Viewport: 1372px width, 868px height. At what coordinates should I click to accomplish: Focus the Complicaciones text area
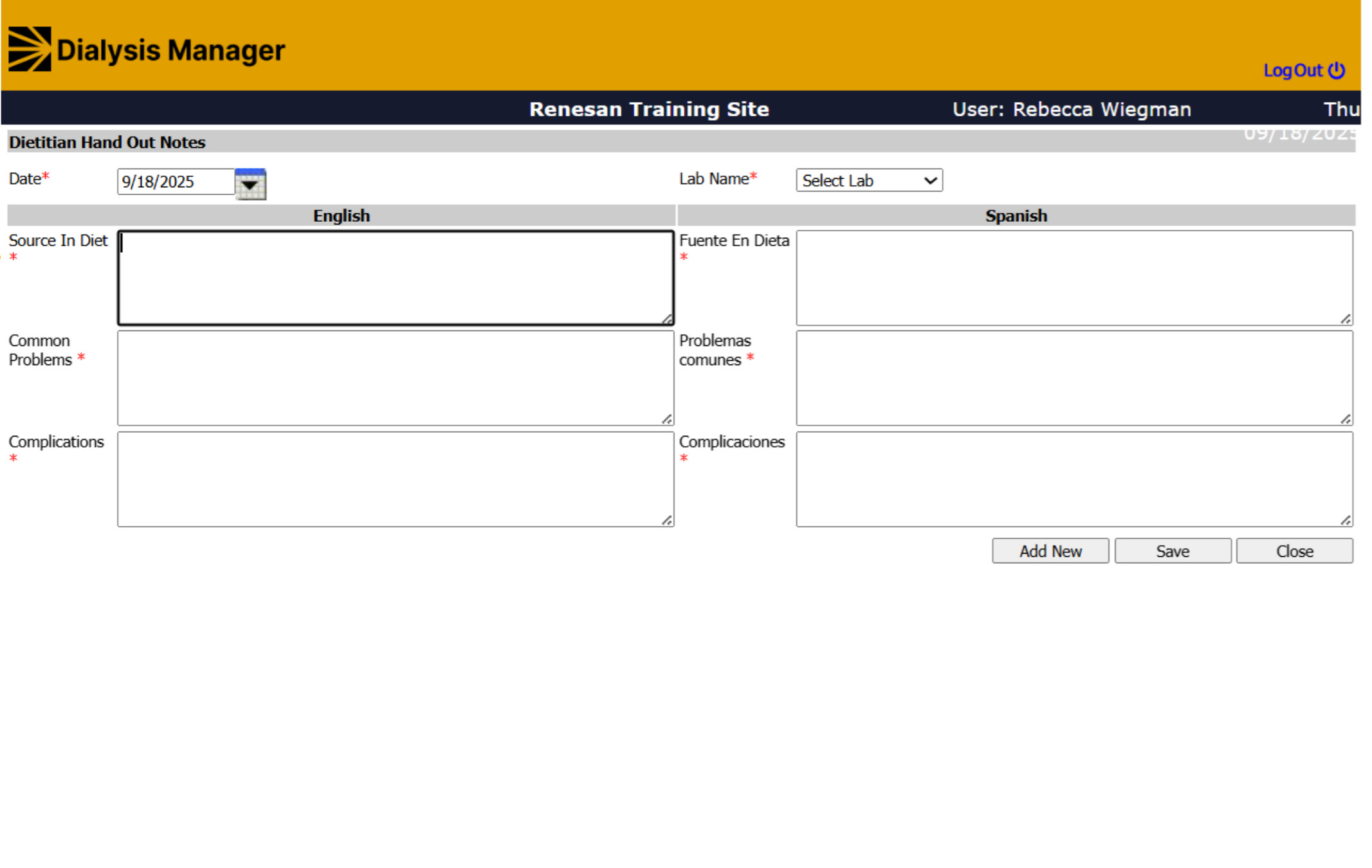click(x=1074, y=479)
